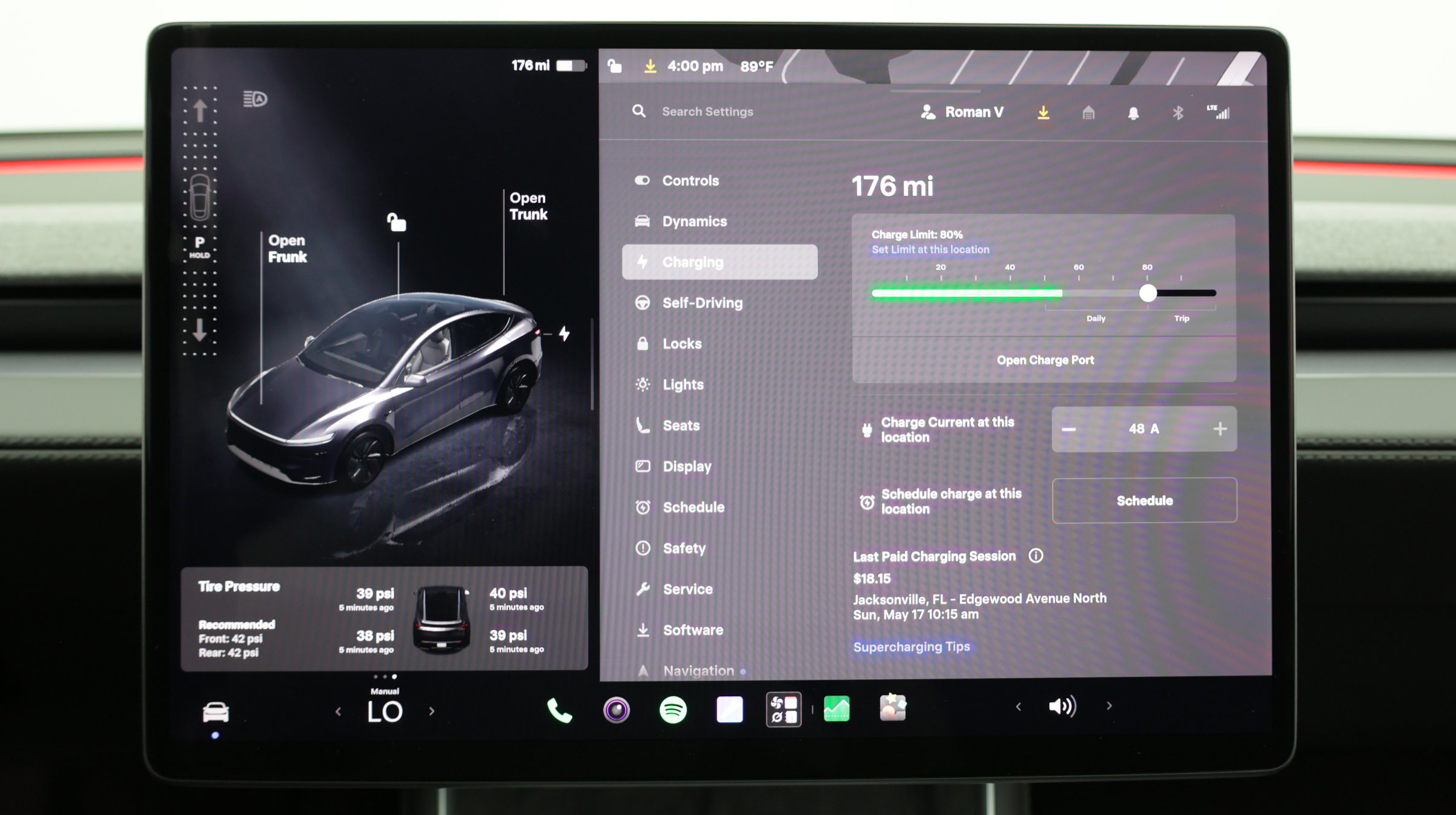
Task: Open the all apps launcher icon
Action: (x=784, y=709)
